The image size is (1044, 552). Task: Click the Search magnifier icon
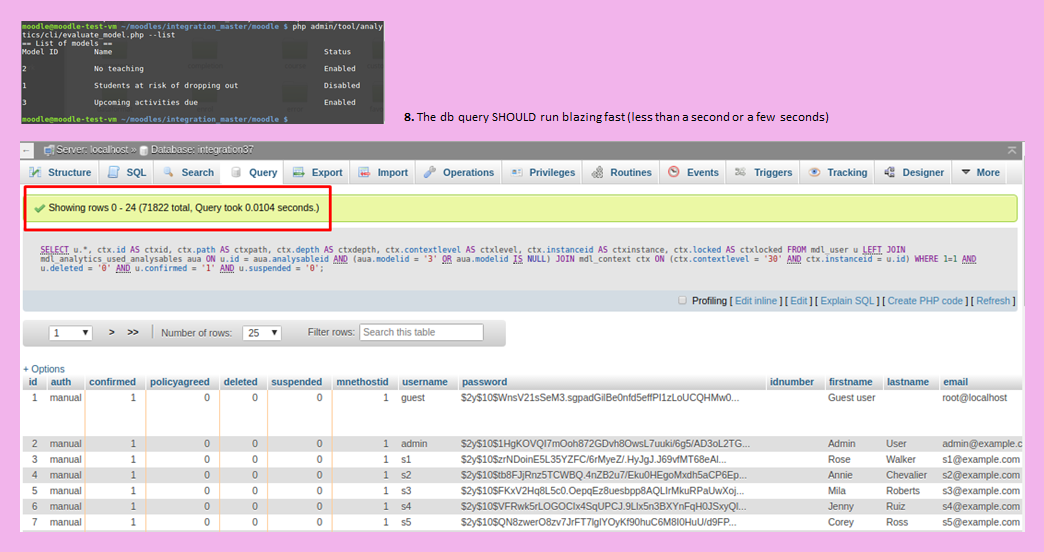tap(168, 172)
